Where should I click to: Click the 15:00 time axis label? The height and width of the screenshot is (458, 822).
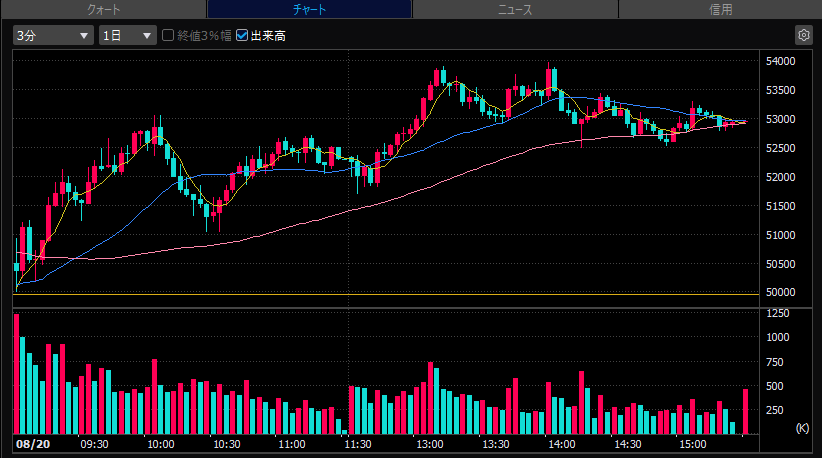(x=693, y=444)
